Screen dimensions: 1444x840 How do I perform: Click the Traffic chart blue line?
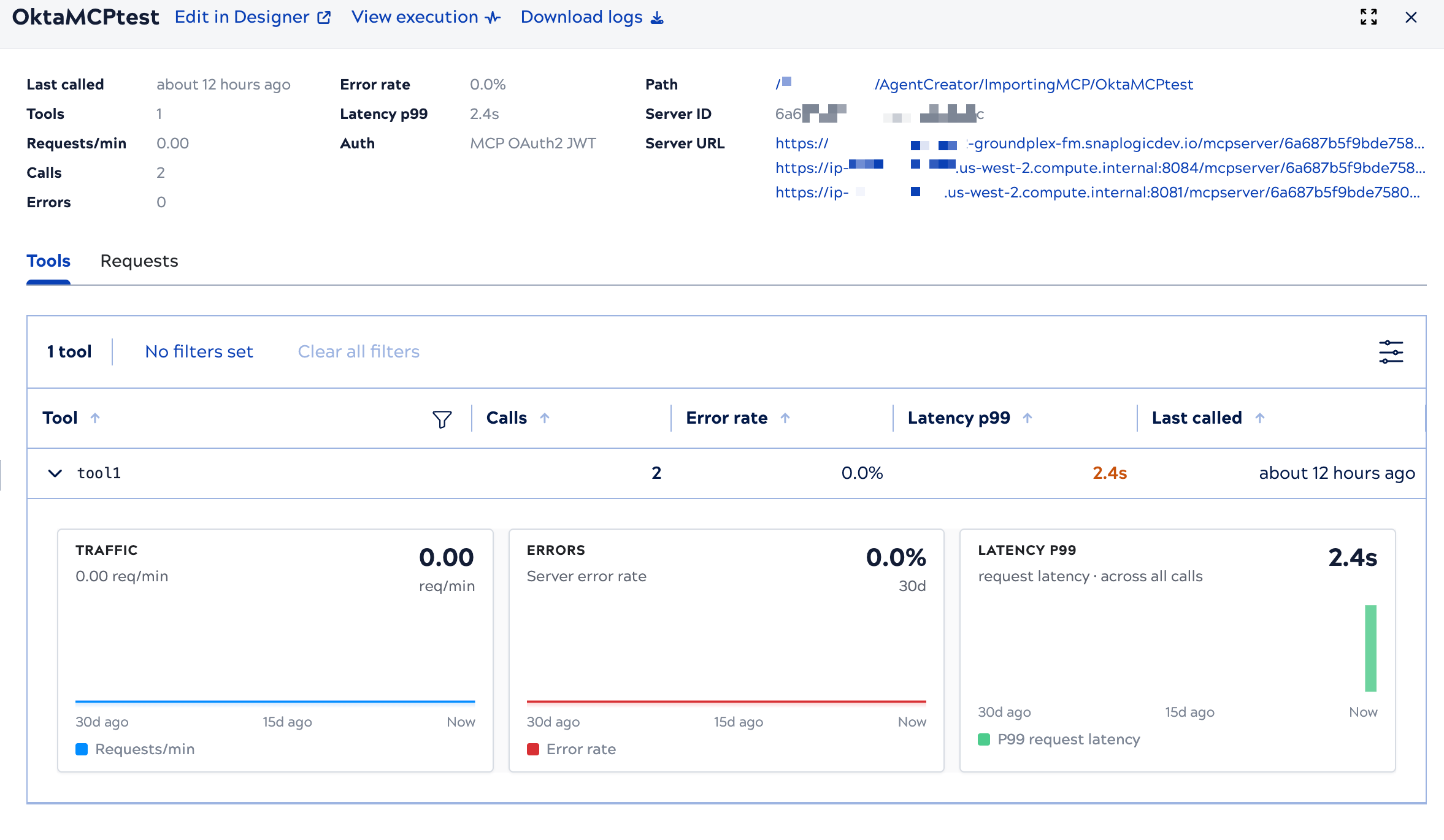point(275,701)
